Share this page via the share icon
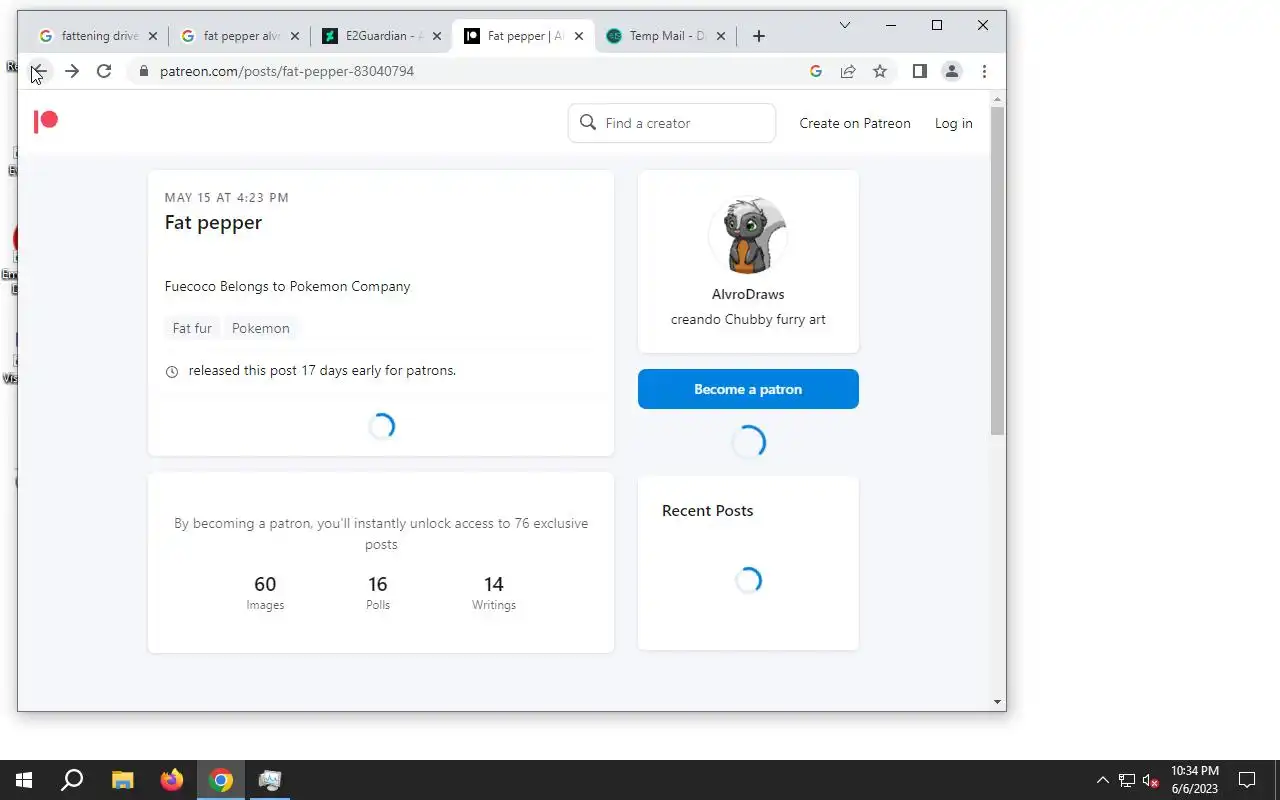The image size is (1280, 800). point(848,71)
